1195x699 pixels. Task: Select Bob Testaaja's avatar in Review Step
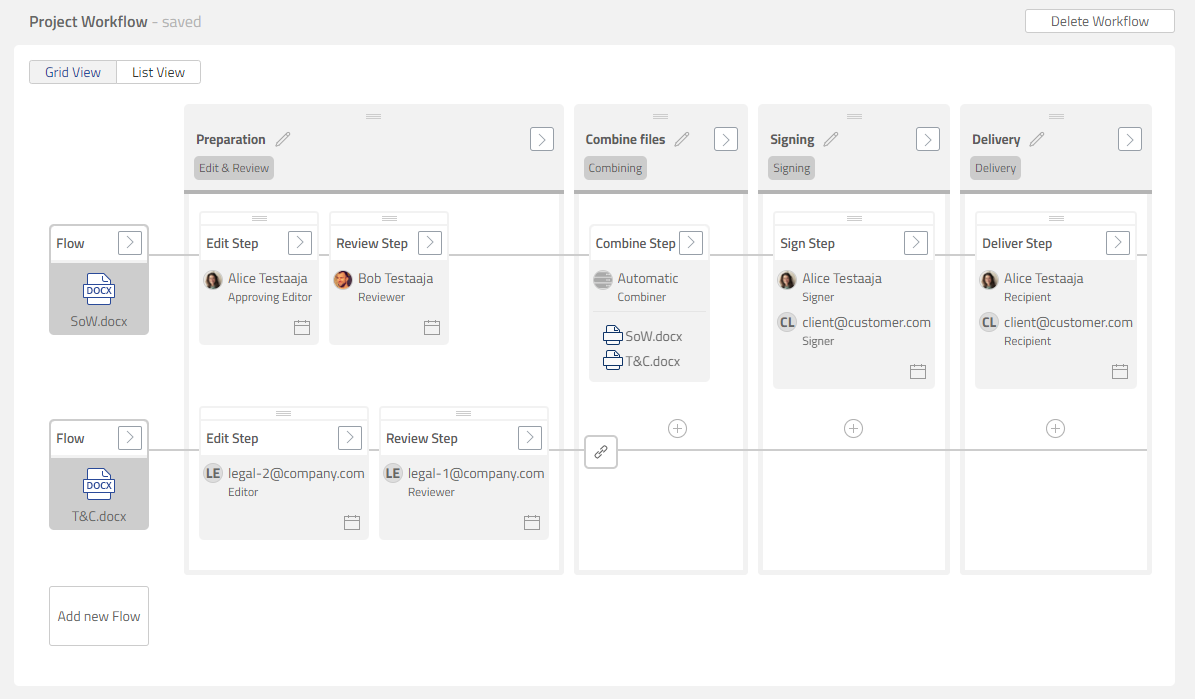pyautogui.click(x=343, y=279)
